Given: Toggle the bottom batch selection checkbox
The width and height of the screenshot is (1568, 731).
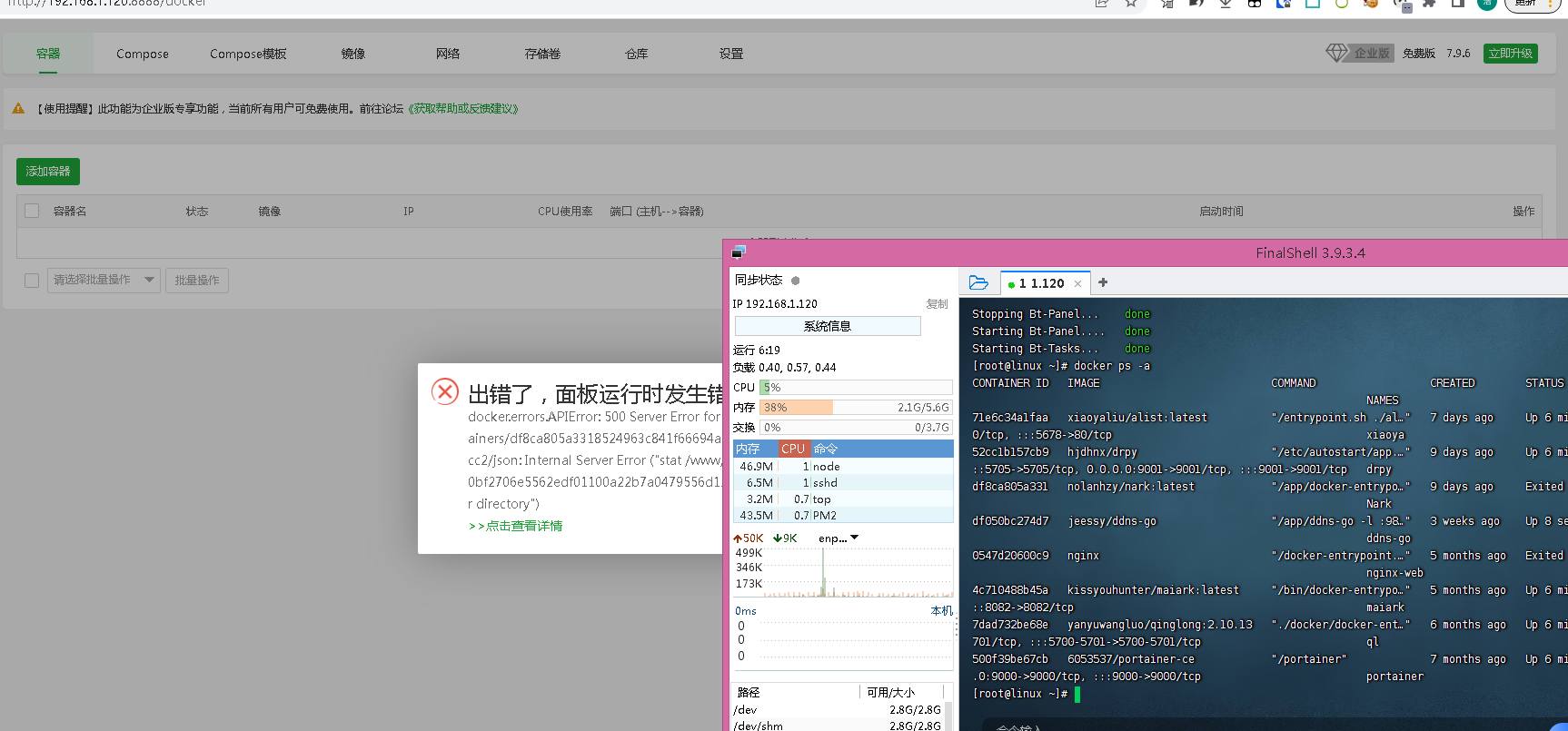Looking at the screenshot, I should coord(32,281).
